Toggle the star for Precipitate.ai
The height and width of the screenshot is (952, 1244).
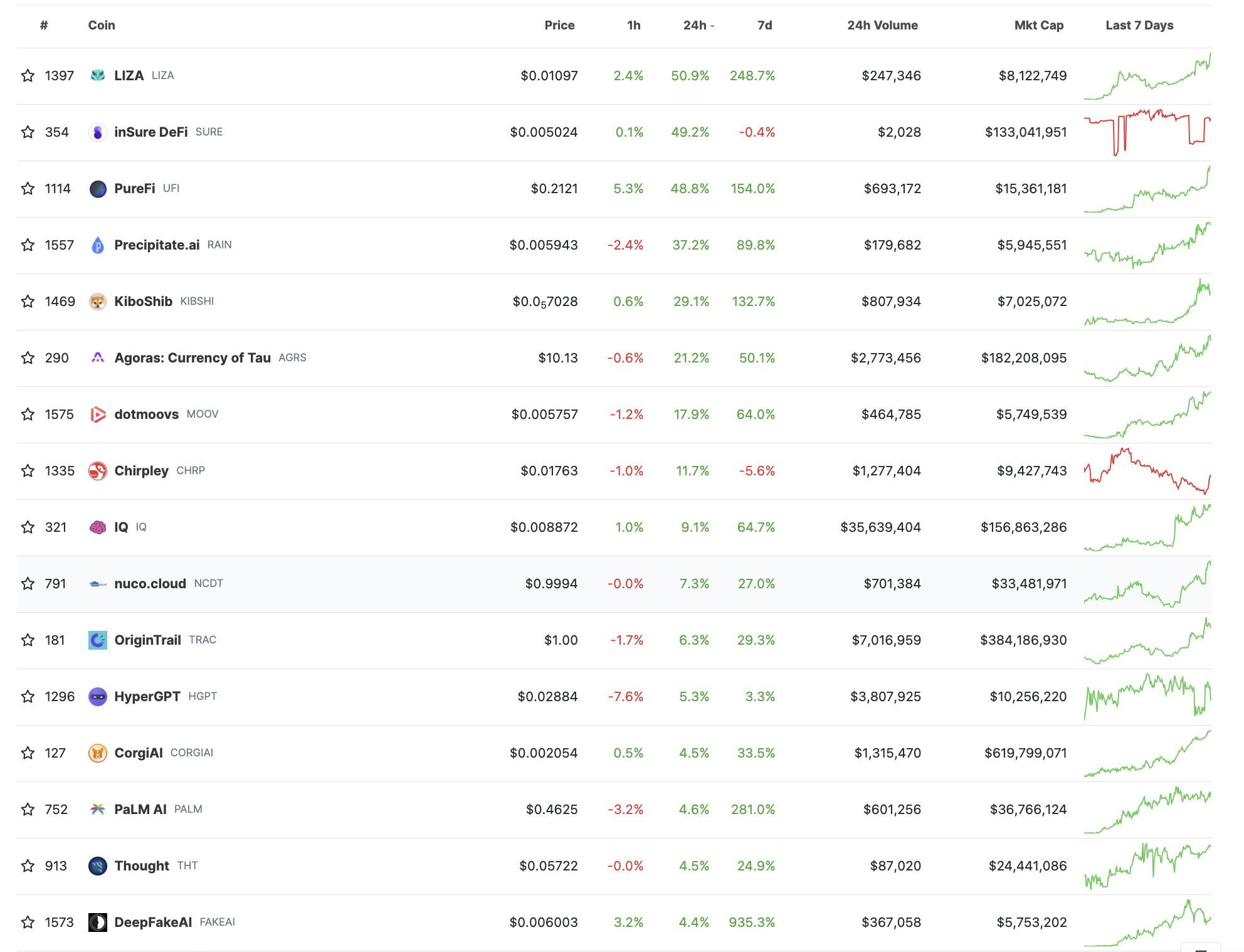click(x=28, y=245)
